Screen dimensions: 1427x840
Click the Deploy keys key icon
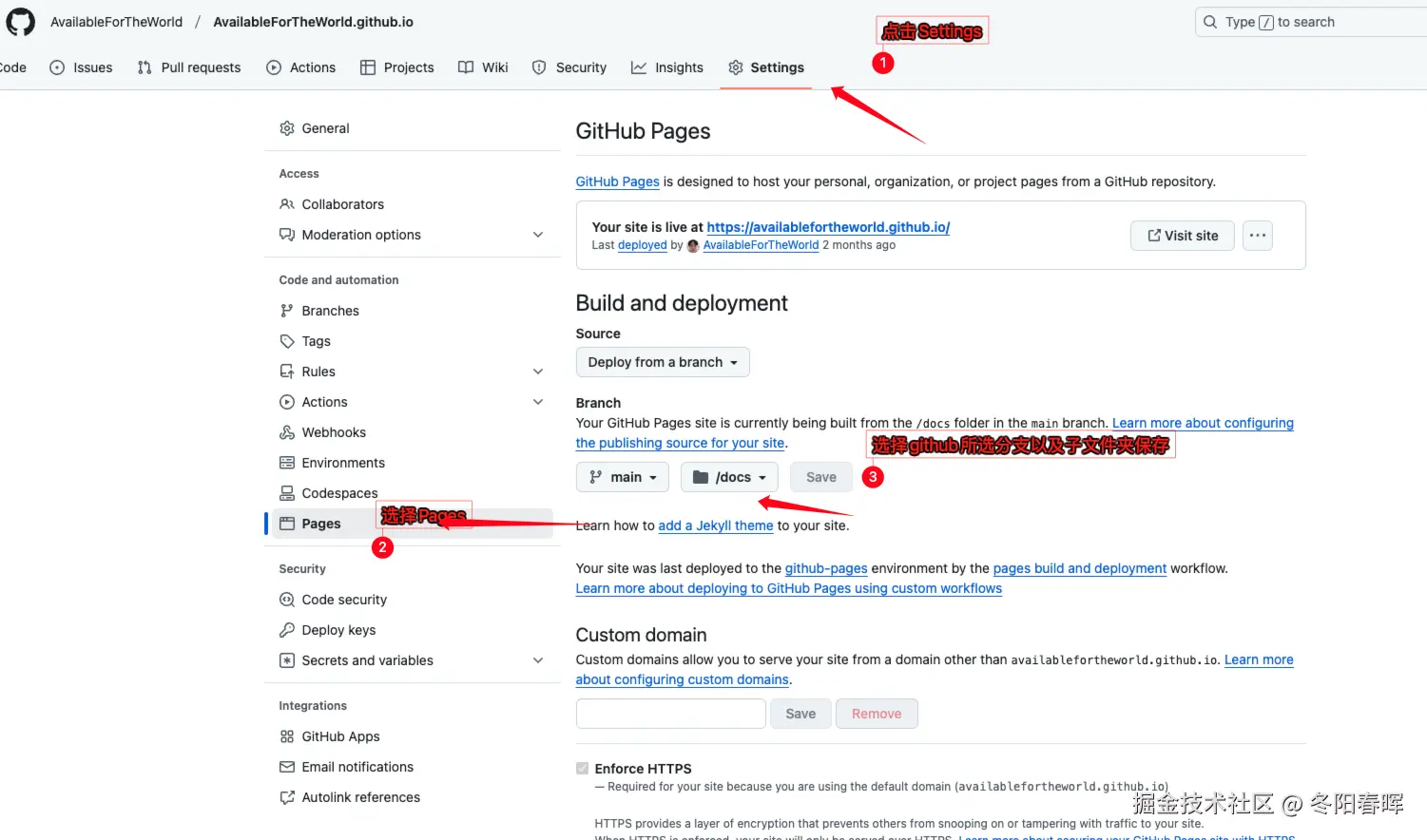287,630
